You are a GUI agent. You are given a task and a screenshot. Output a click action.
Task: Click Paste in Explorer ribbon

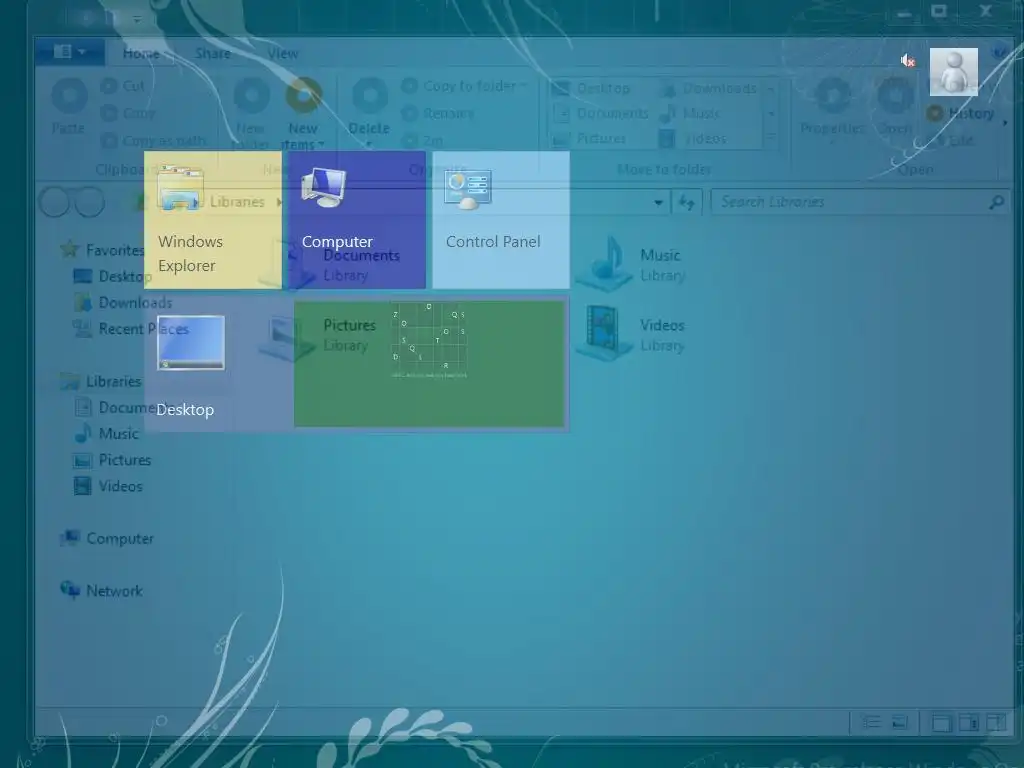click(69, 106)
